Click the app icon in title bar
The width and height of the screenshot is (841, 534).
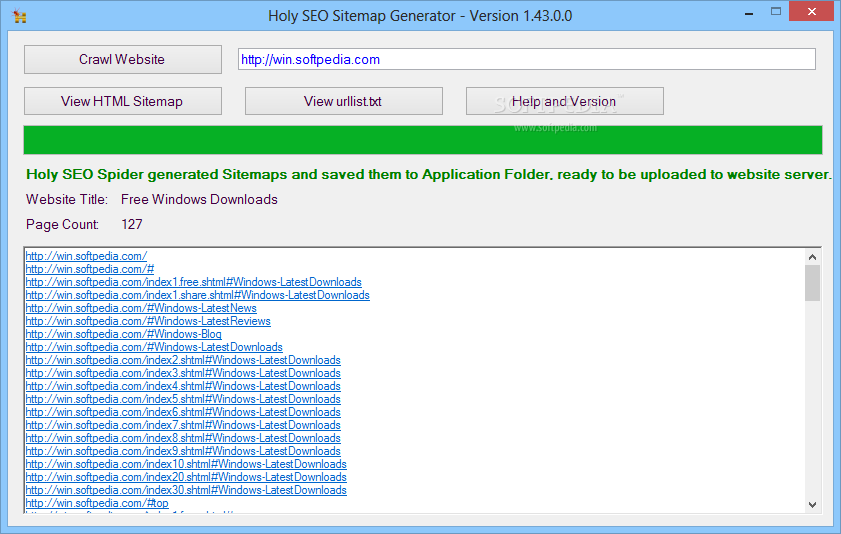(x=19, y=16)
